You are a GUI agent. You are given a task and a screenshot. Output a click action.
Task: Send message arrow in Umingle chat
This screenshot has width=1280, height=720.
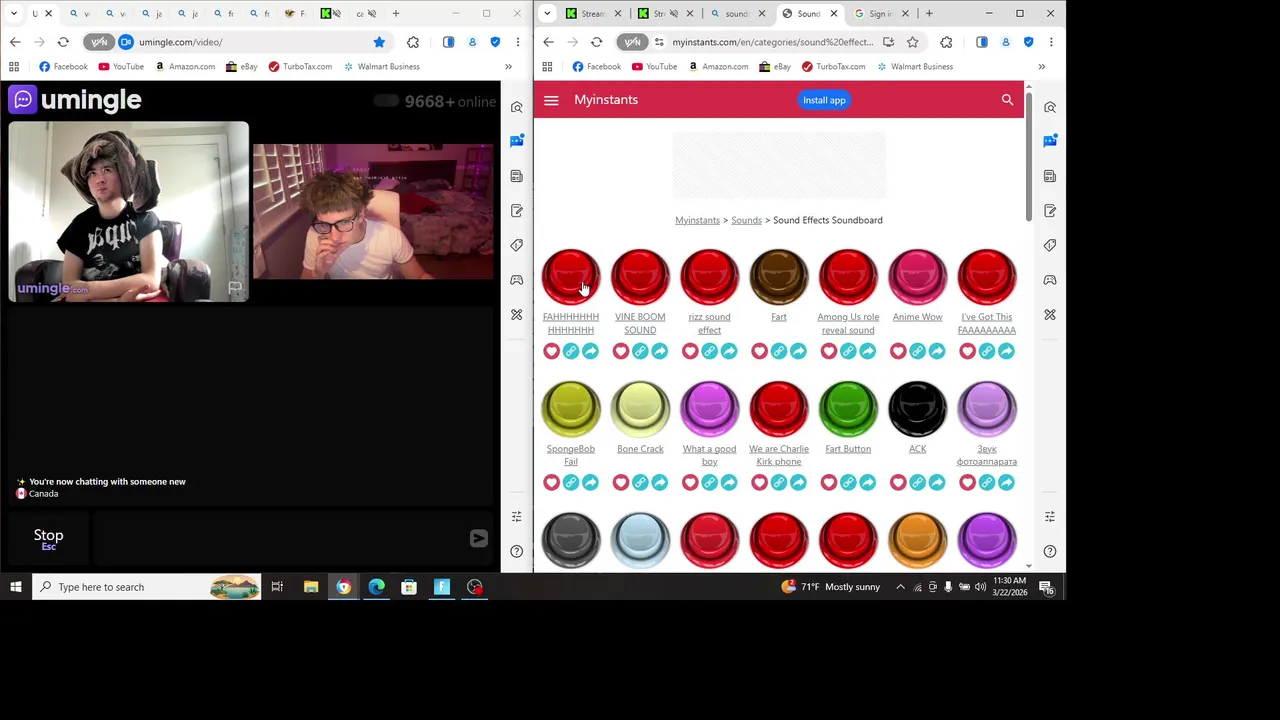point(478,539)
